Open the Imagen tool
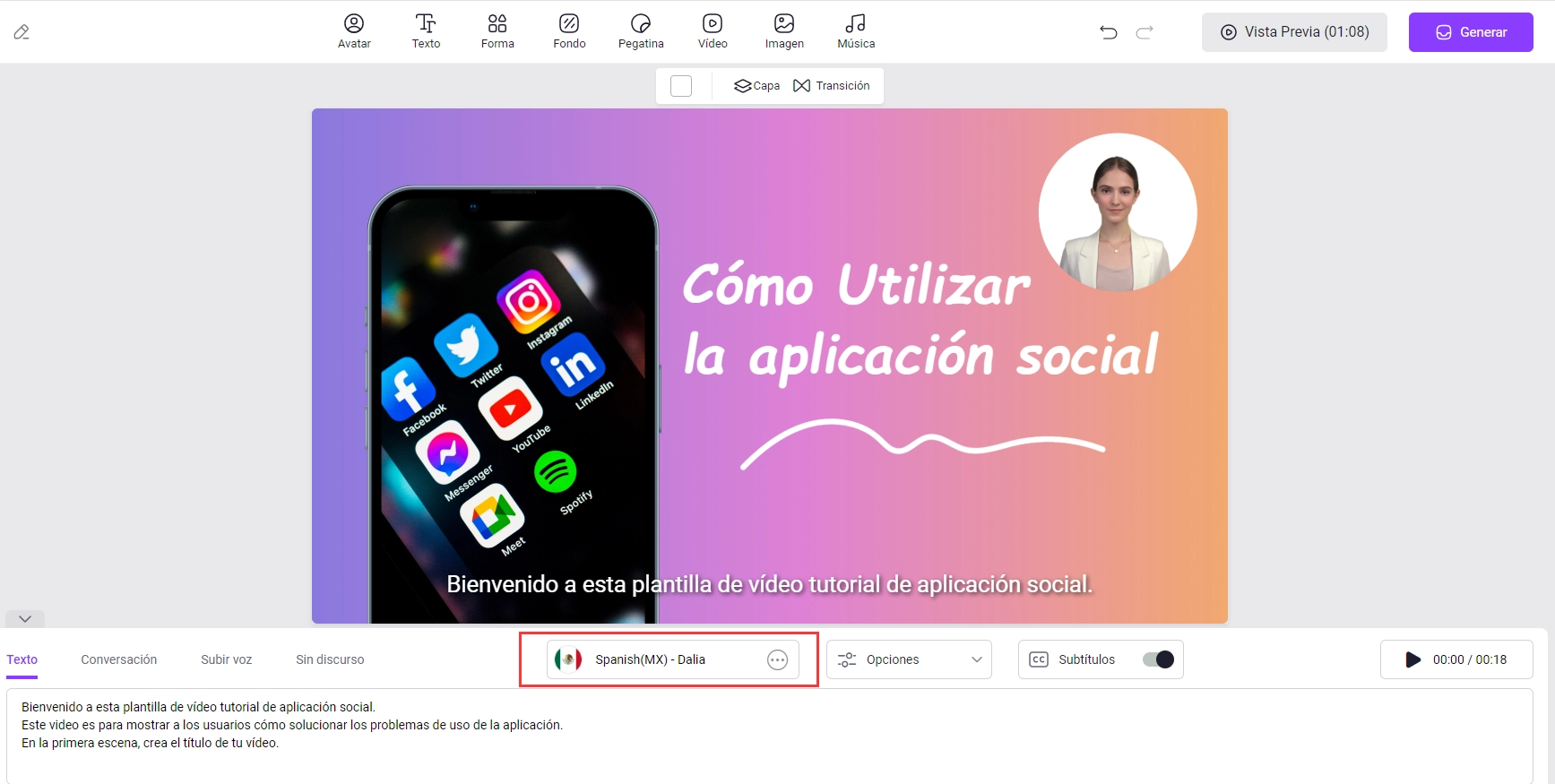Image resolution: width=1555 pixels, height=784 pixels. 784,31
